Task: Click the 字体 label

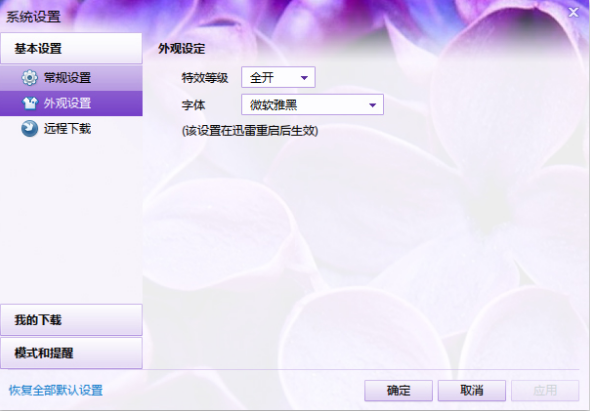Action: 193,105
